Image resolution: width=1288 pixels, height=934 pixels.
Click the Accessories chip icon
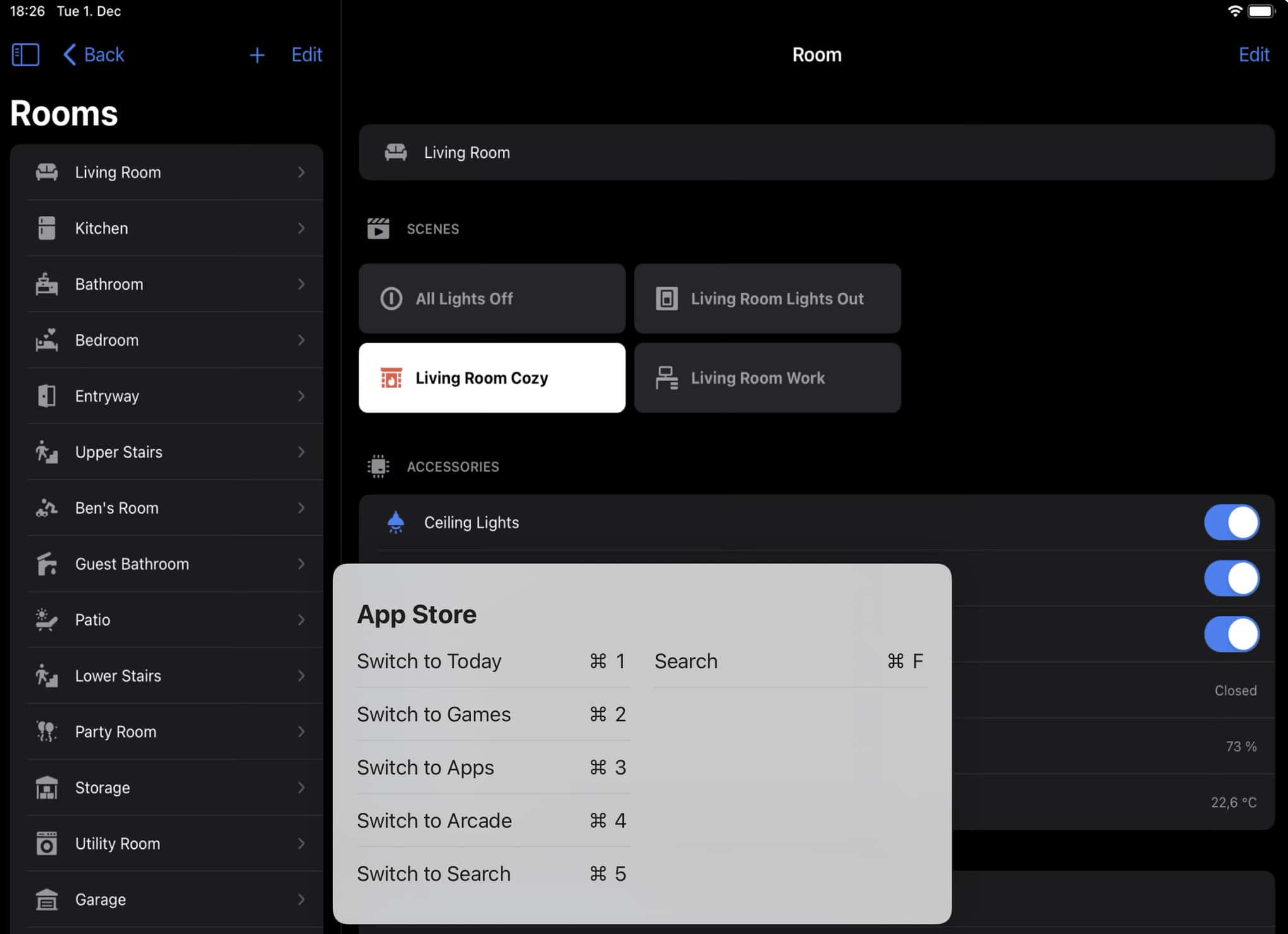pos(378,466)
